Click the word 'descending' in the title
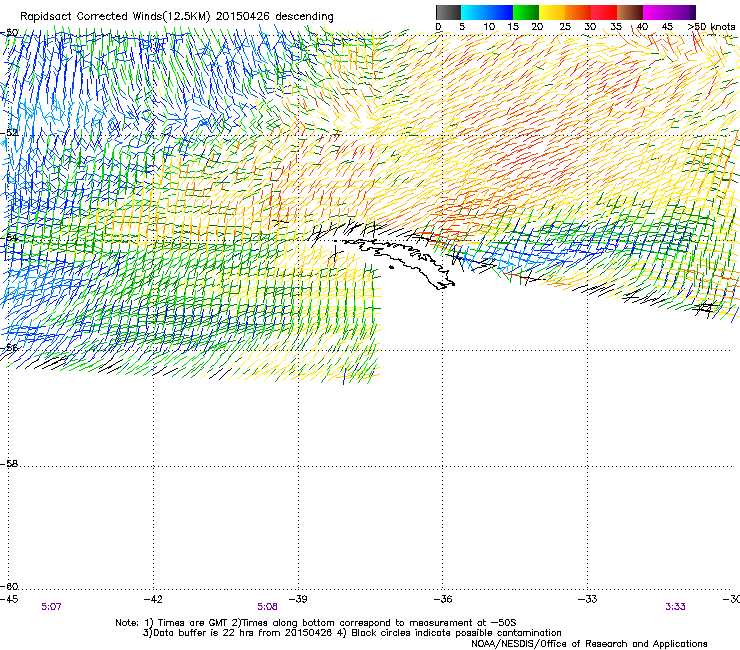Image resolution: width=740 pixels, height=650 pixels. coord(304,17)
